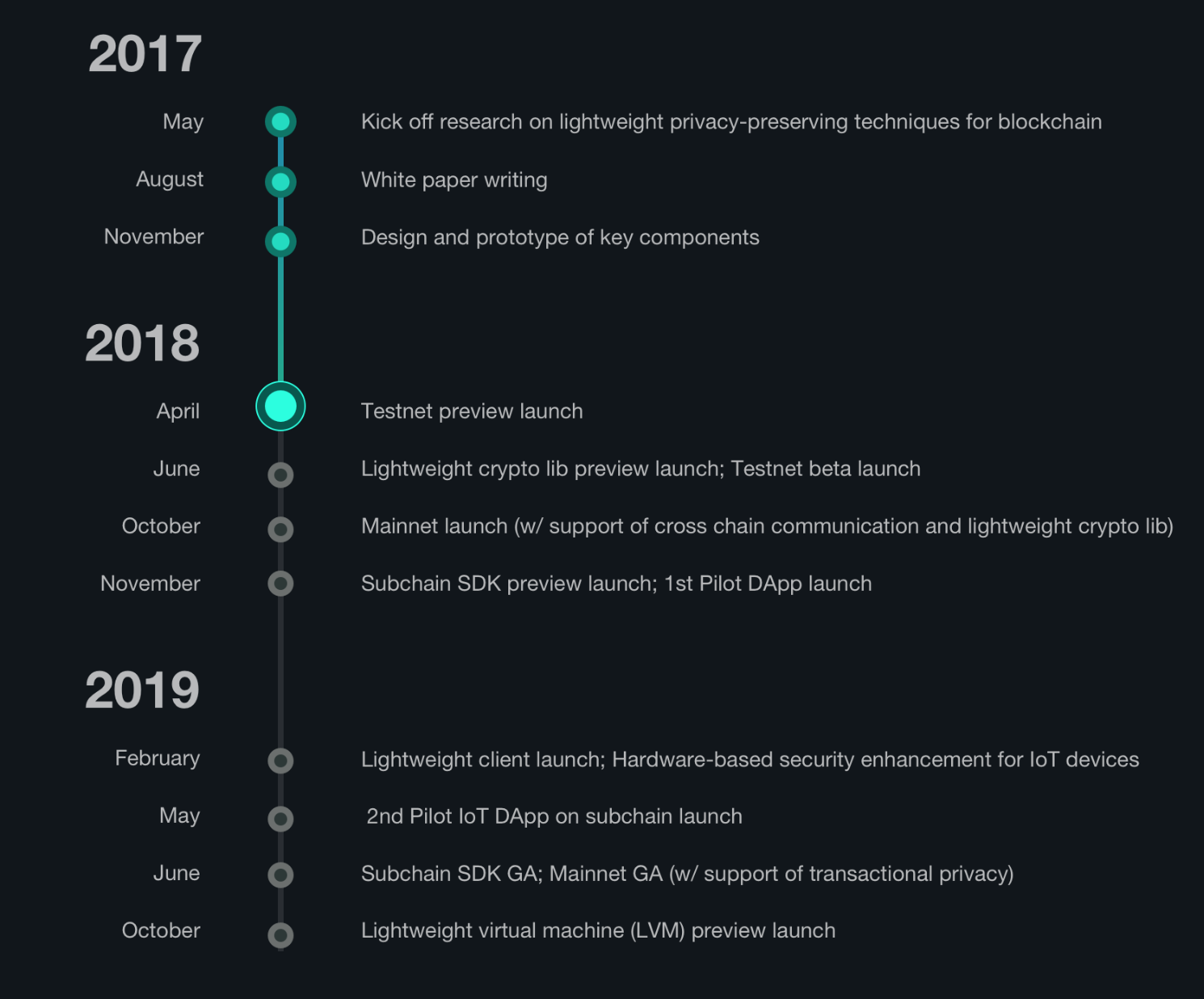This screenshot has width=1204, height=999.
Task: Click the October 2018 timeline dot
Action: point(280,529)
